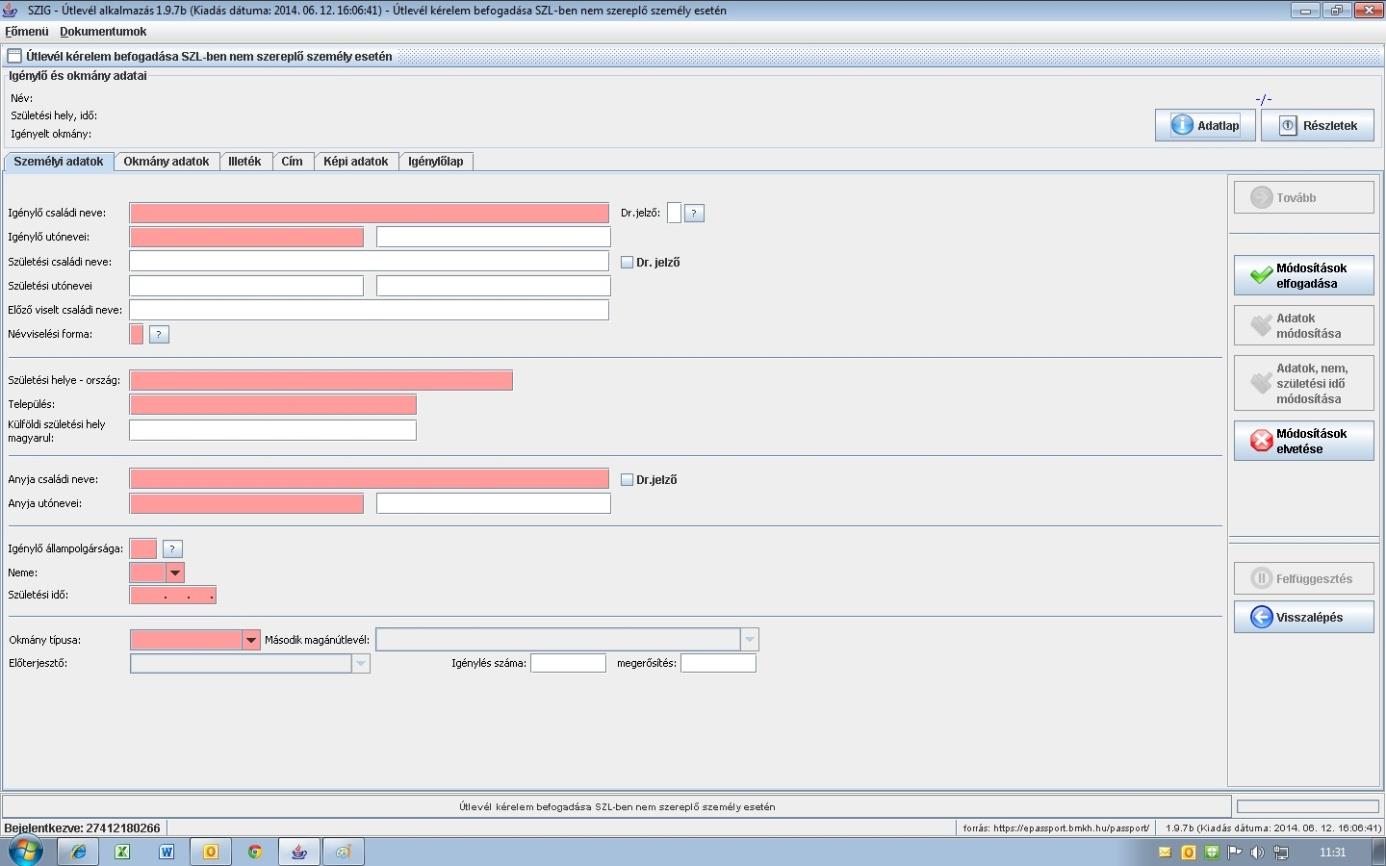
Task: Click the first Születési utónevei field
Action: pyautogui.click(x=246, y=286)
